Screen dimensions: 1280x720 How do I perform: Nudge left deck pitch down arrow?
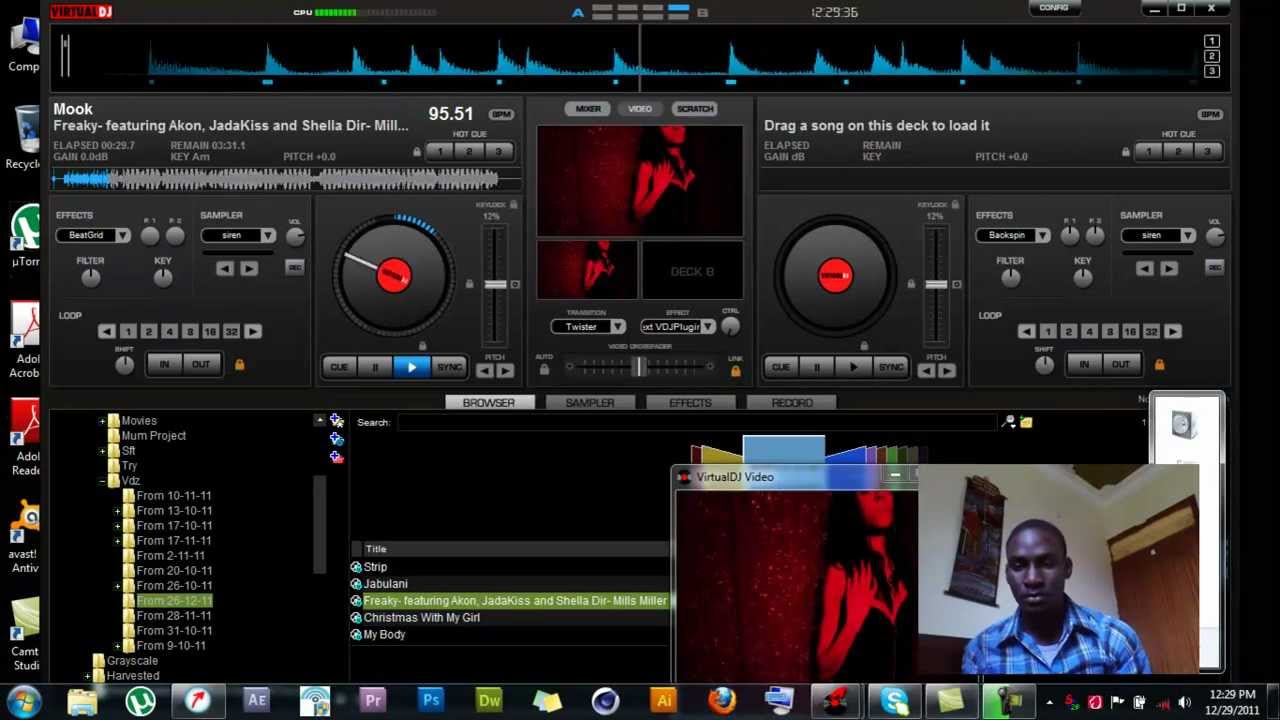[x=485, y=371]
